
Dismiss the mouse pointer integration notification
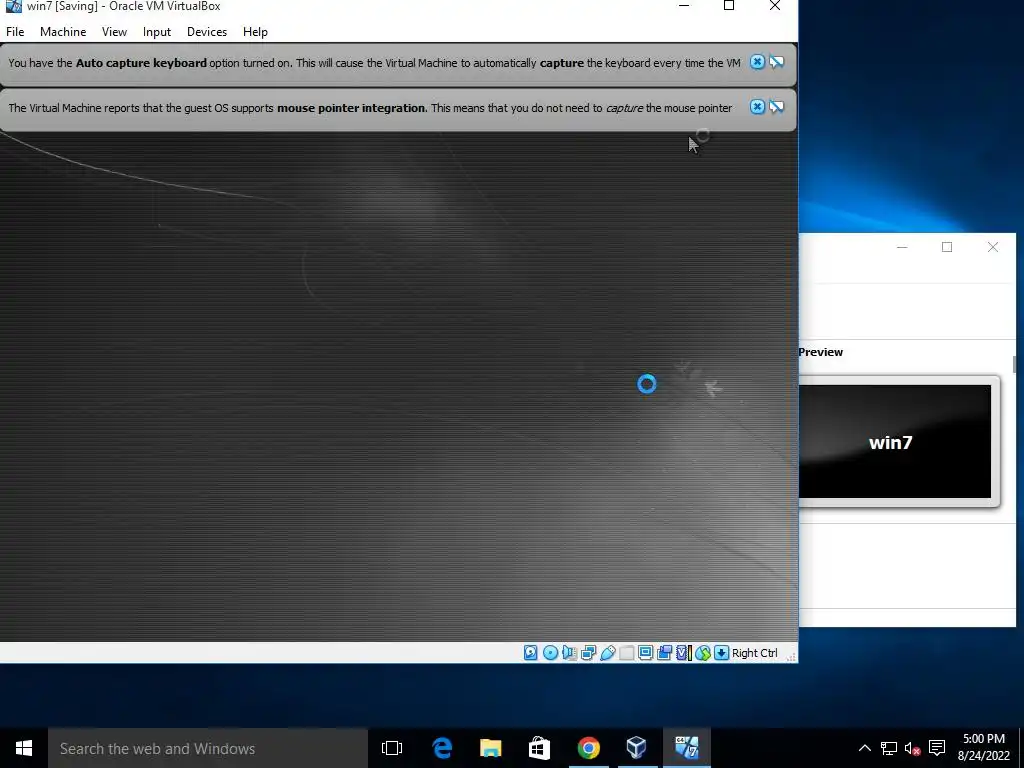tap(757, 106)
